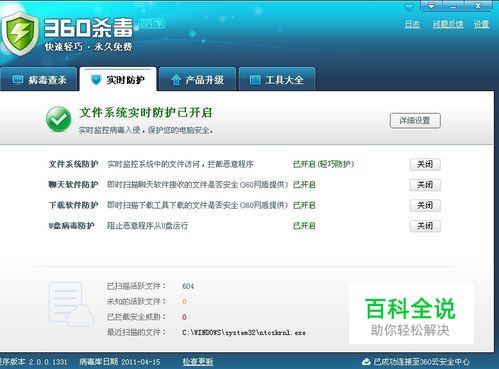The image size is (499, 369).
Task: Turn off U盘病毒防护 with its 关闭 button
Action: (425, 226)
